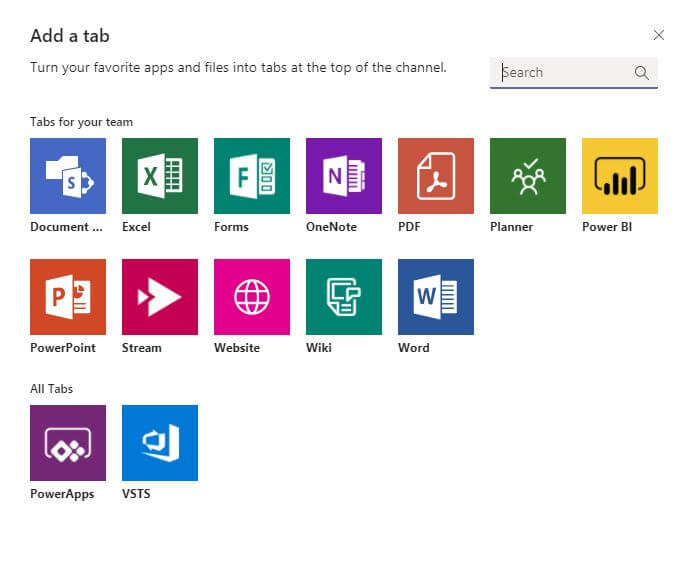
Task: Click the Stream app icon
Action: [x=160, y=297]
